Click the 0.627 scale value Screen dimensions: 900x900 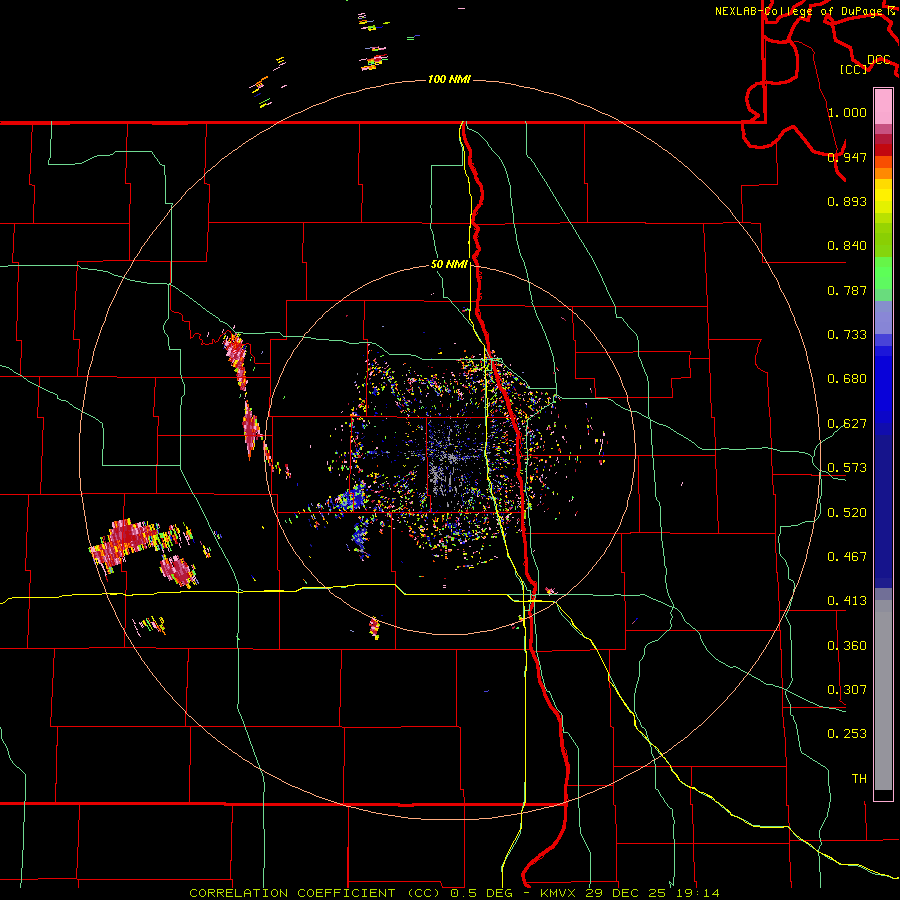tap(847, 424)
